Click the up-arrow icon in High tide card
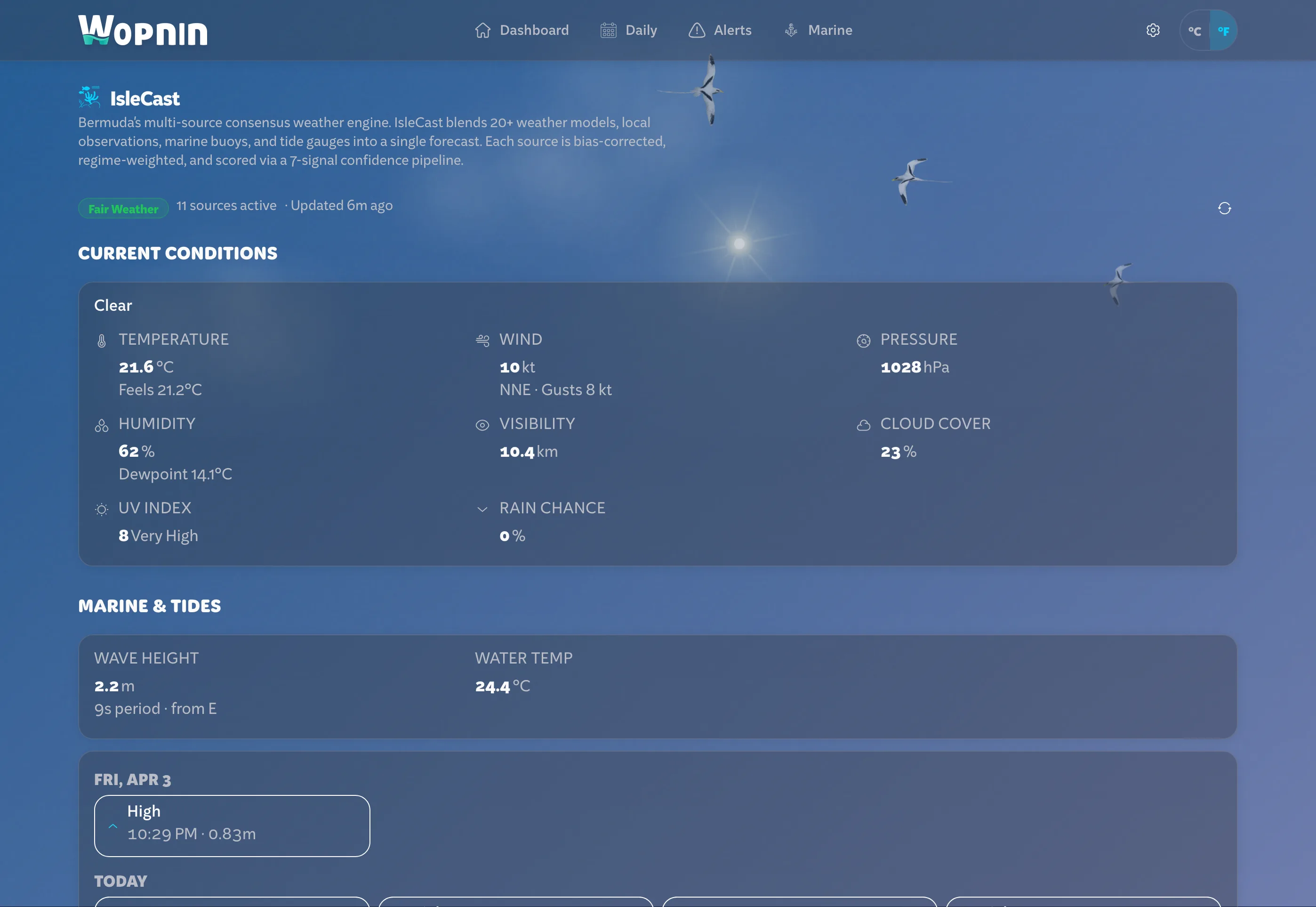1316x907 pixels. click(113, 826)
